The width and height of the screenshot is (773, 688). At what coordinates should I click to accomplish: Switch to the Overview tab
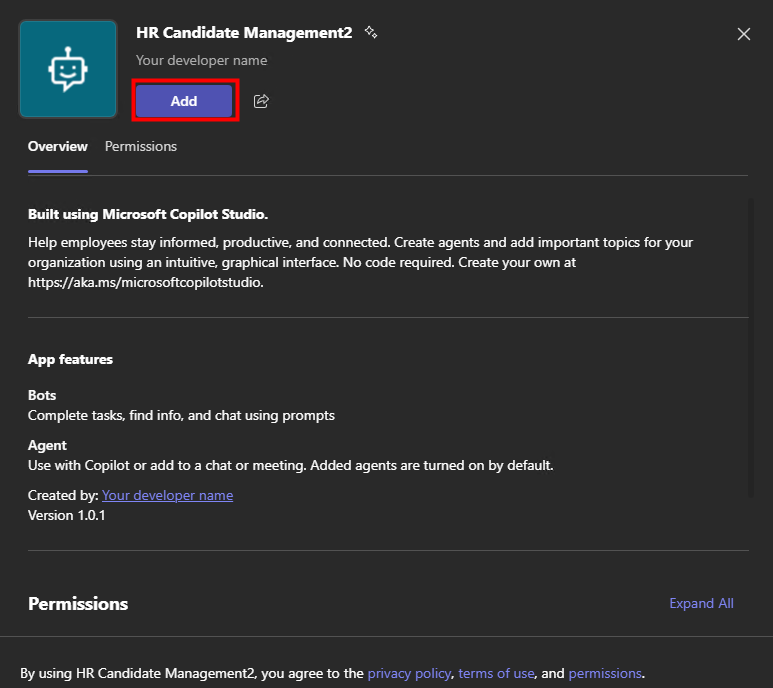(58, 146)
